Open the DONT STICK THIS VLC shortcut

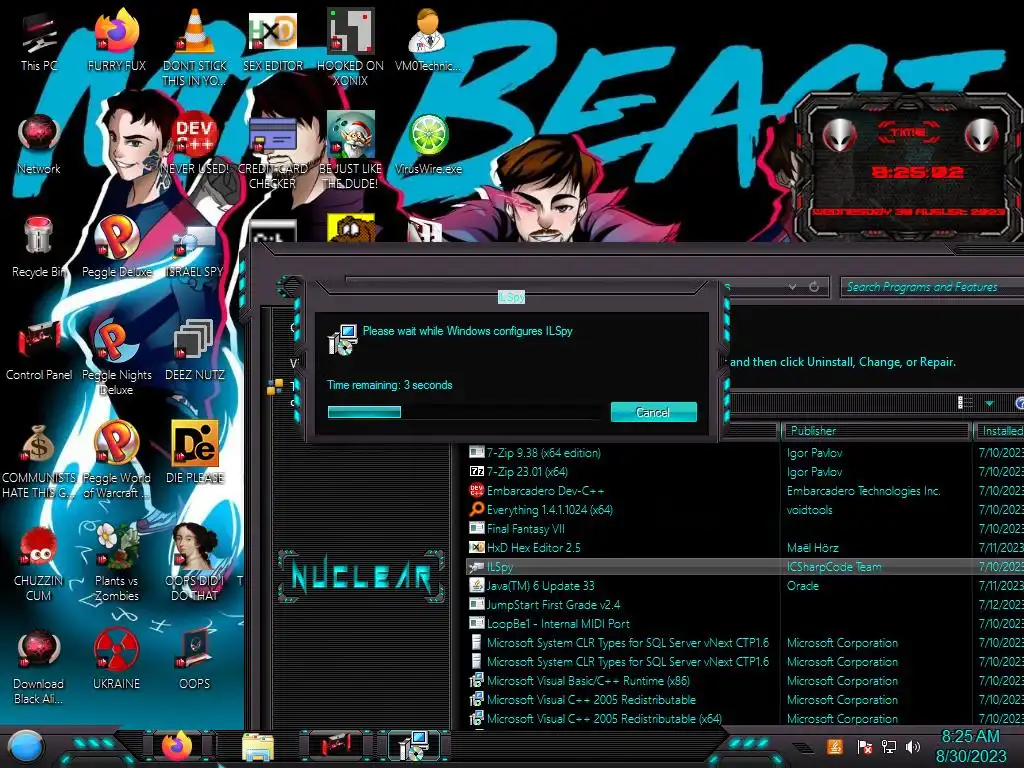pyautogui.click(x=195, y=48)
